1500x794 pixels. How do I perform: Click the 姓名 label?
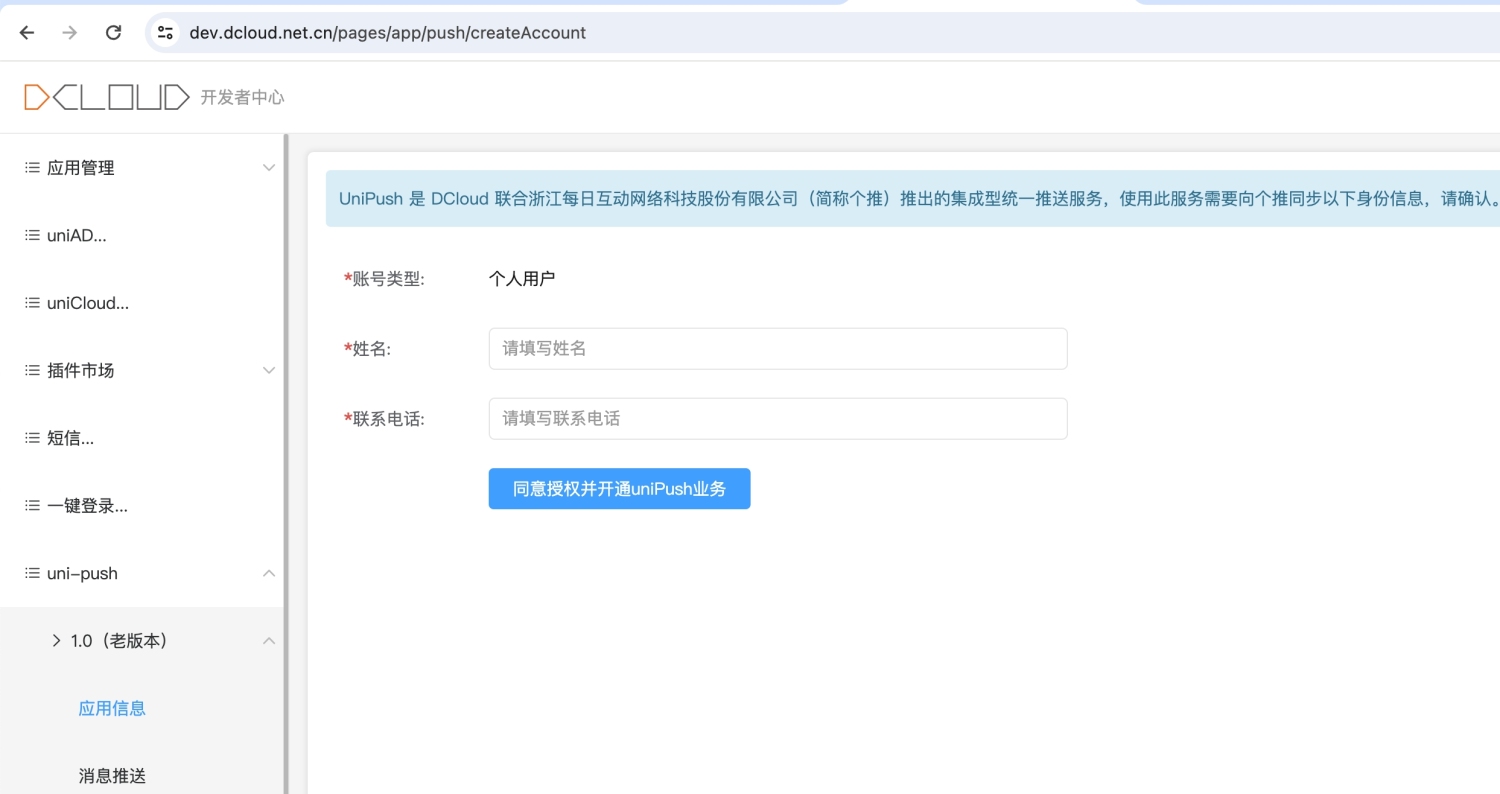tap(367, 349)
